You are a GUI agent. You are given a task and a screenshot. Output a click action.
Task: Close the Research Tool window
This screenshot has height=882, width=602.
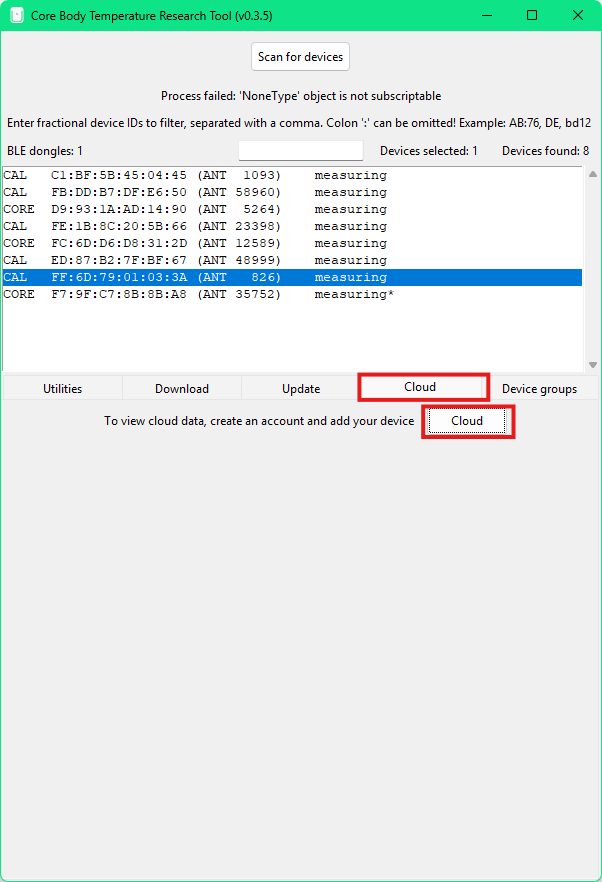[578, 15]
